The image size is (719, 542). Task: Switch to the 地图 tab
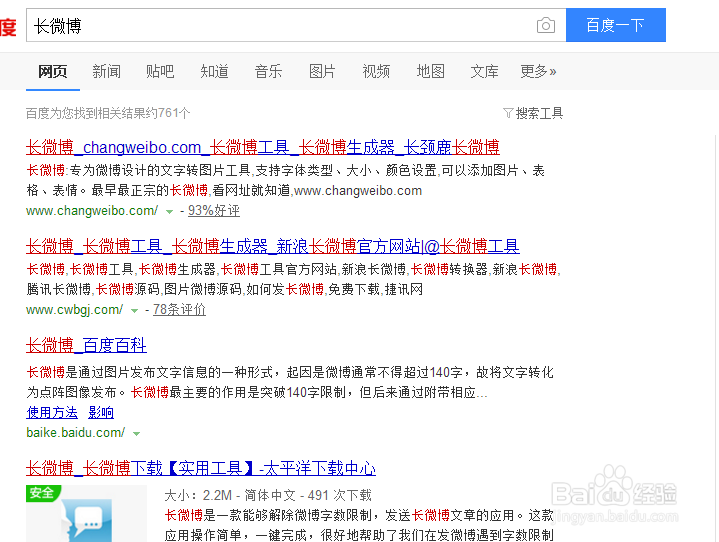(x=430, y=71)
